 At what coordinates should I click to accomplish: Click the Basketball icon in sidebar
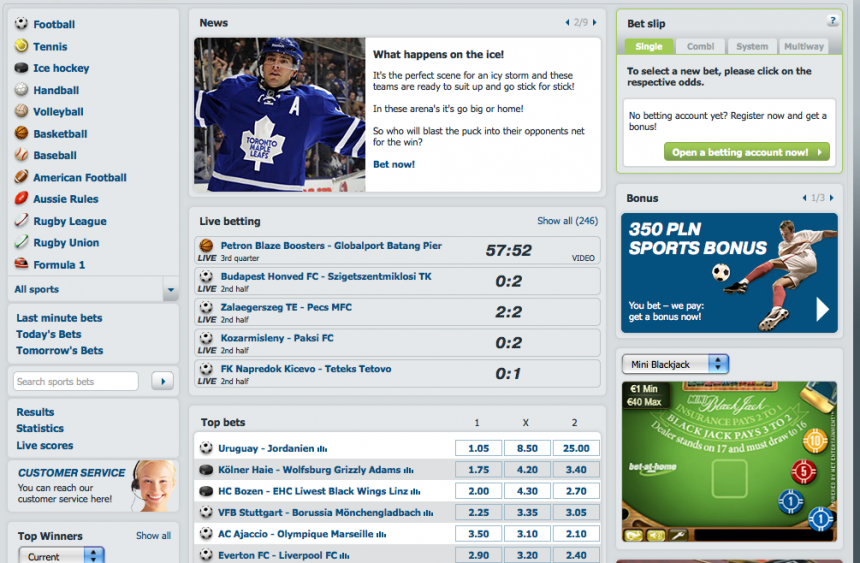pyautogui.click(x=21, y=133)
